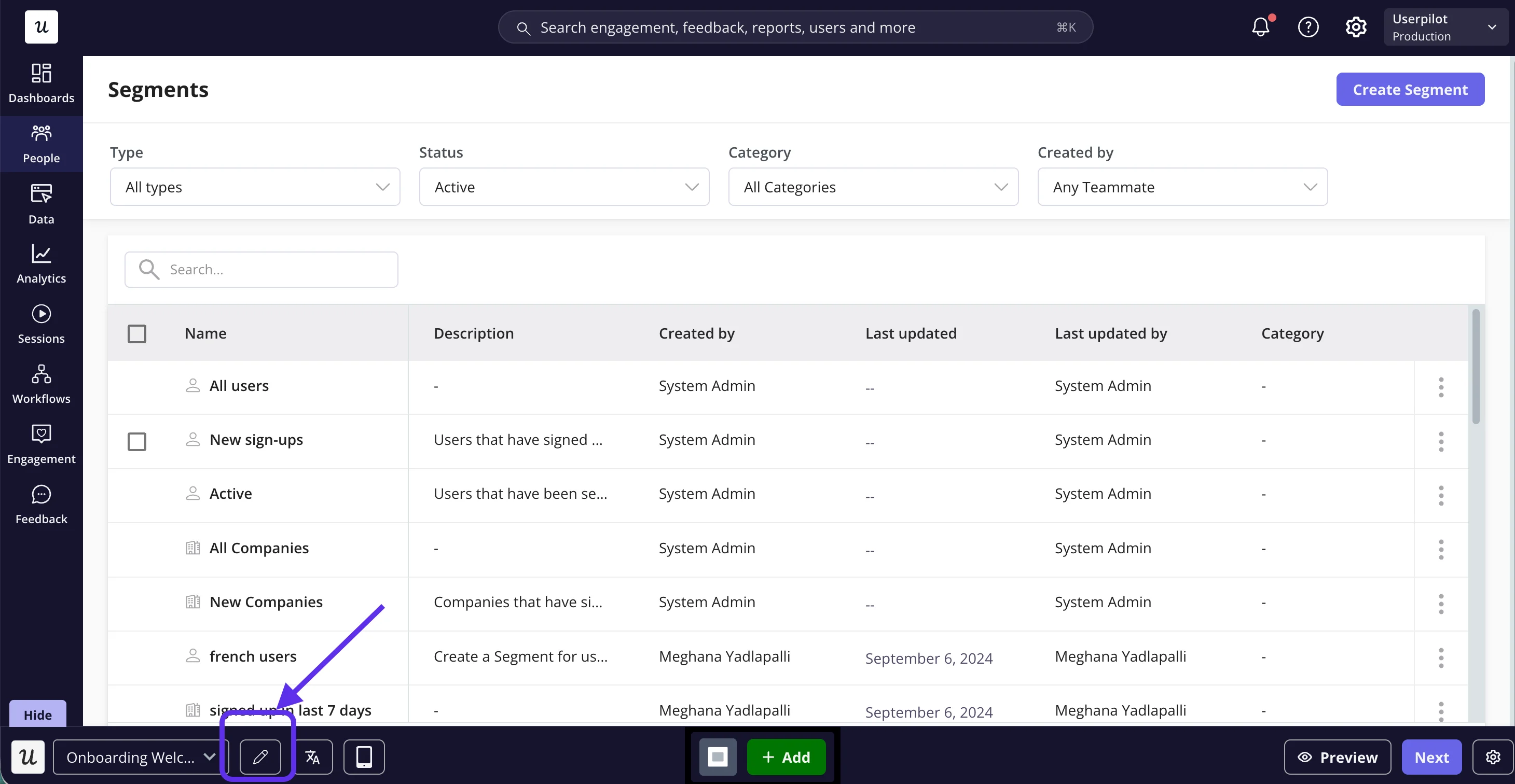Viewport: 1515px width, 784px height.
Task: Open the localization translate icon
Action: coord(312,757)
